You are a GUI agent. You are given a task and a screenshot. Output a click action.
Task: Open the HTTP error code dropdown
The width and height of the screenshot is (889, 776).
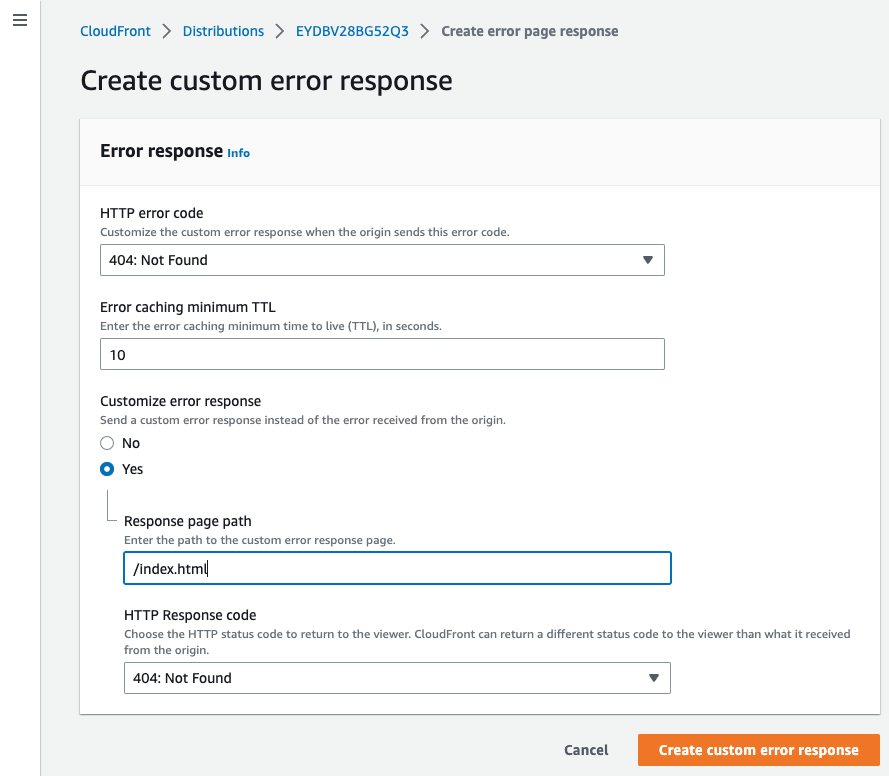pyautogui.click(x=382, y=260)
